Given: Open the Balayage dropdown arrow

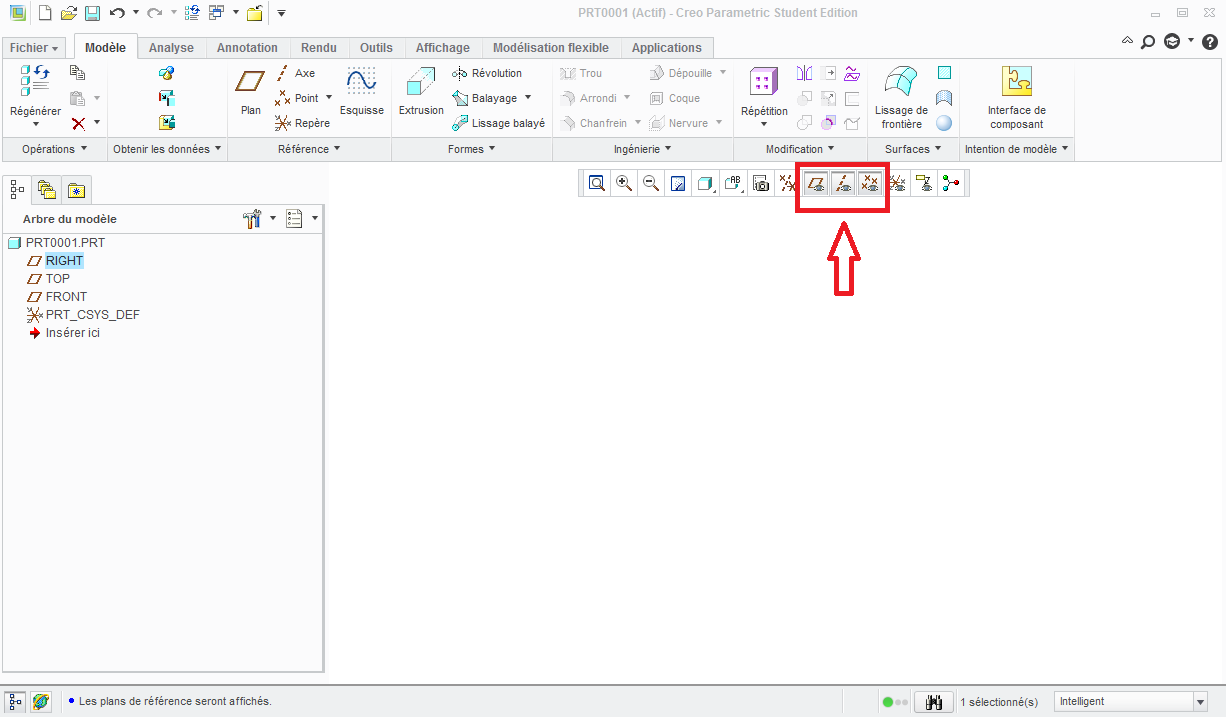Looking at the screenshot, I should click(x=528, y=98).
